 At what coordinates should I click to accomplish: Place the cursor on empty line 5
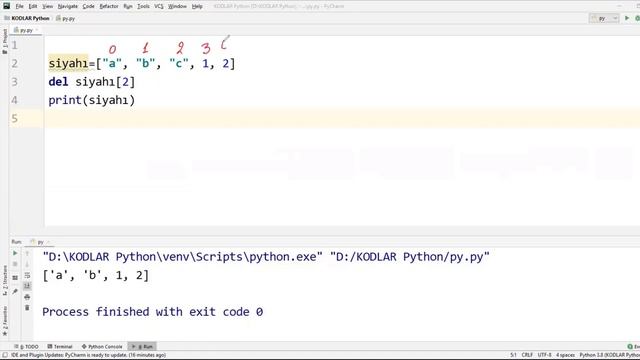click(342, 118)
